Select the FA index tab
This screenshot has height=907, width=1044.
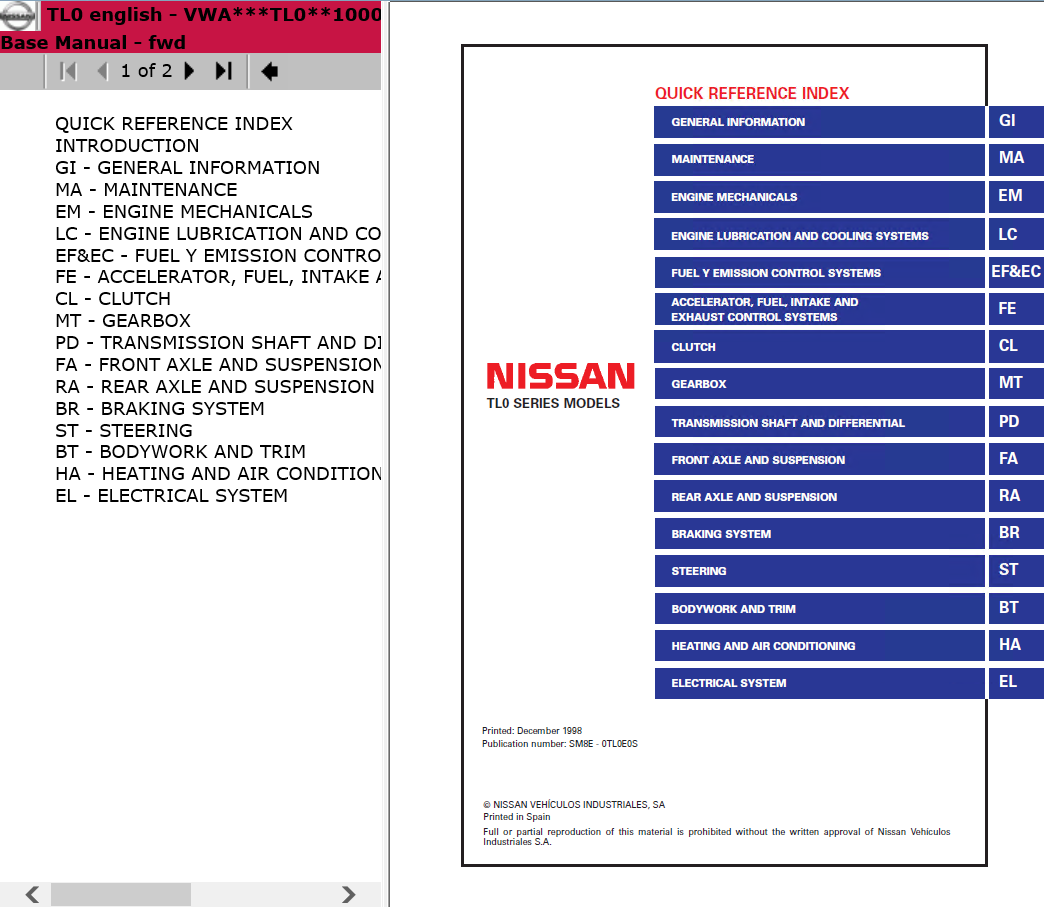1016,459
